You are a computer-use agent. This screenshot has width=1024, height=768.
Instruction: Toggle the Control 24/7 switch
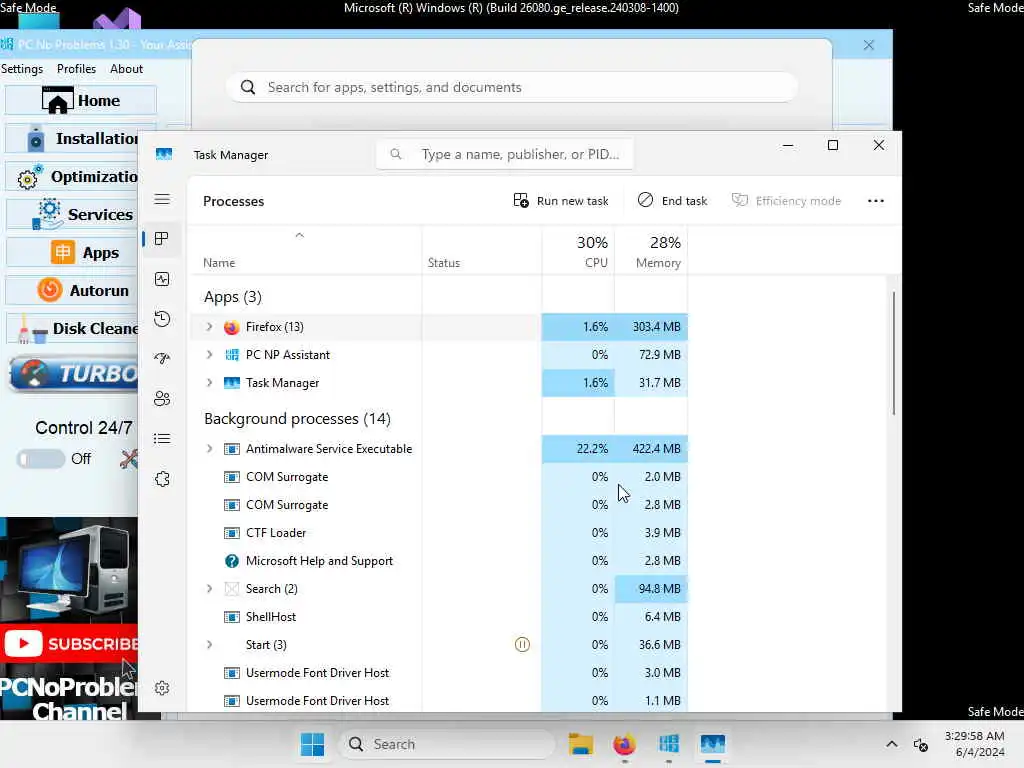(x=41, y=458)
